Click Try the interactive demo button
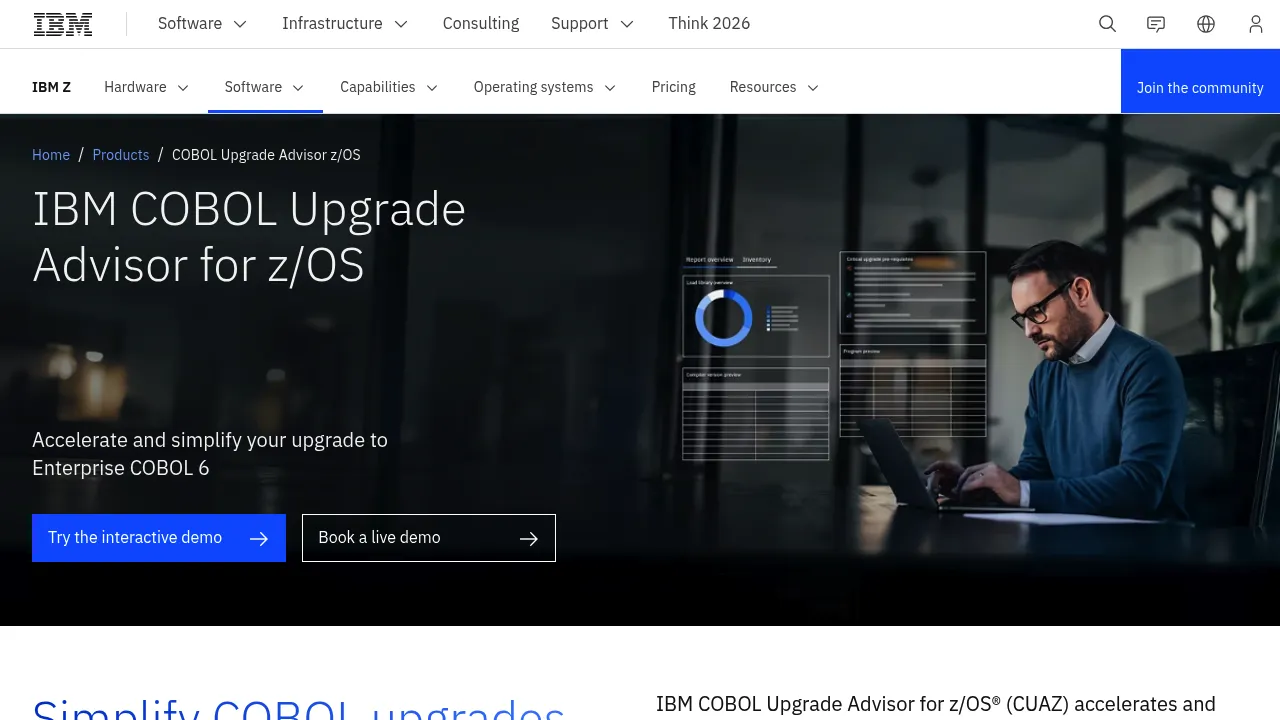This screenshot has height=720, width=1280. (x=159, y=538)
